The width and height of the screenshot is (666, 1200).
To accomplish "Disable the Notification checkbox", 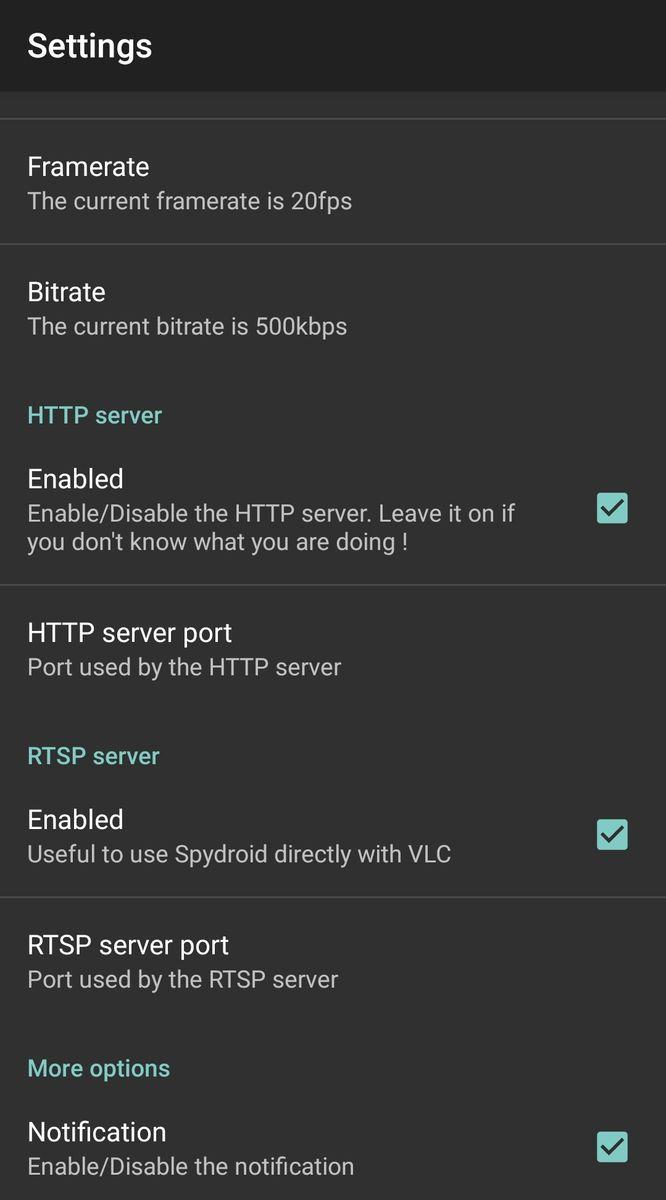I will pos(612,1147).
